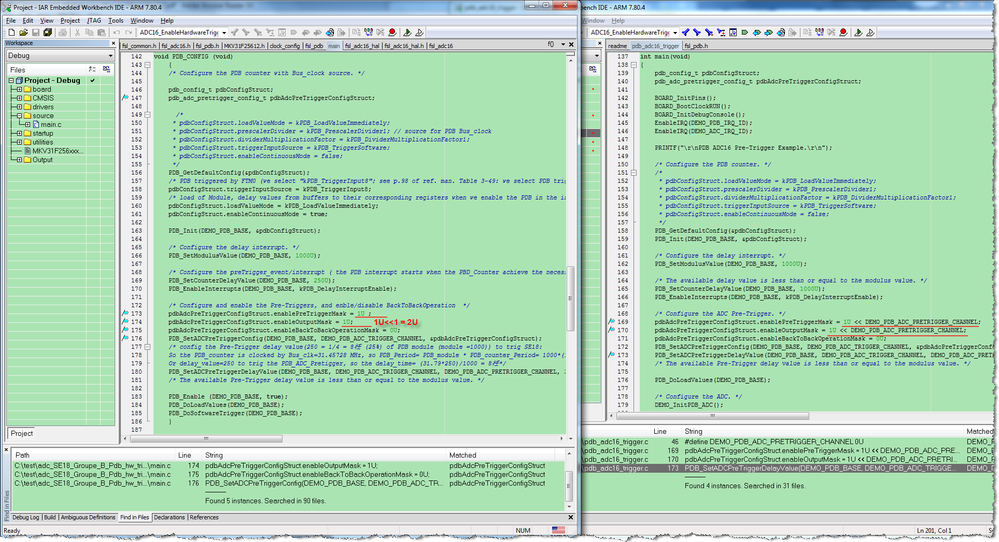The image size is (999, 542).
Task: Click the file status column icon in Workspace header
Action: pos(92,69)
